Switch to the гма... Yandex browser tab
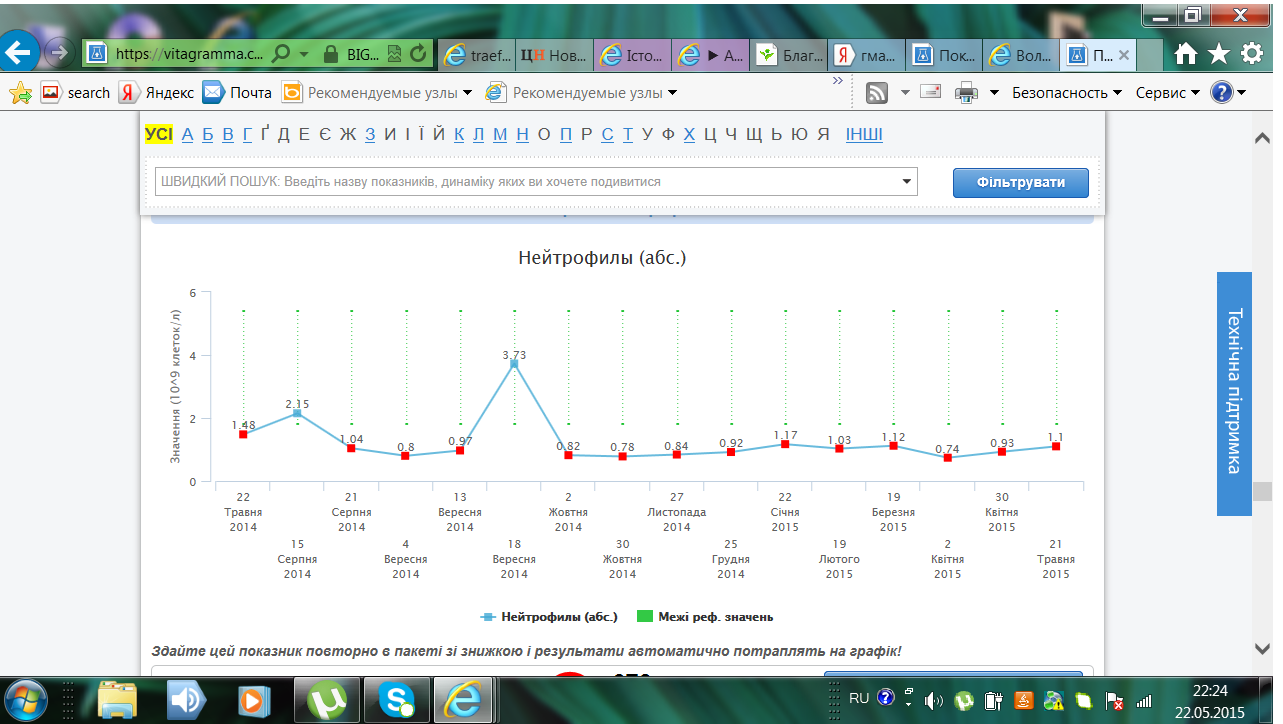The height and width of the screenshot is (724, 1283). coord(867,55)
